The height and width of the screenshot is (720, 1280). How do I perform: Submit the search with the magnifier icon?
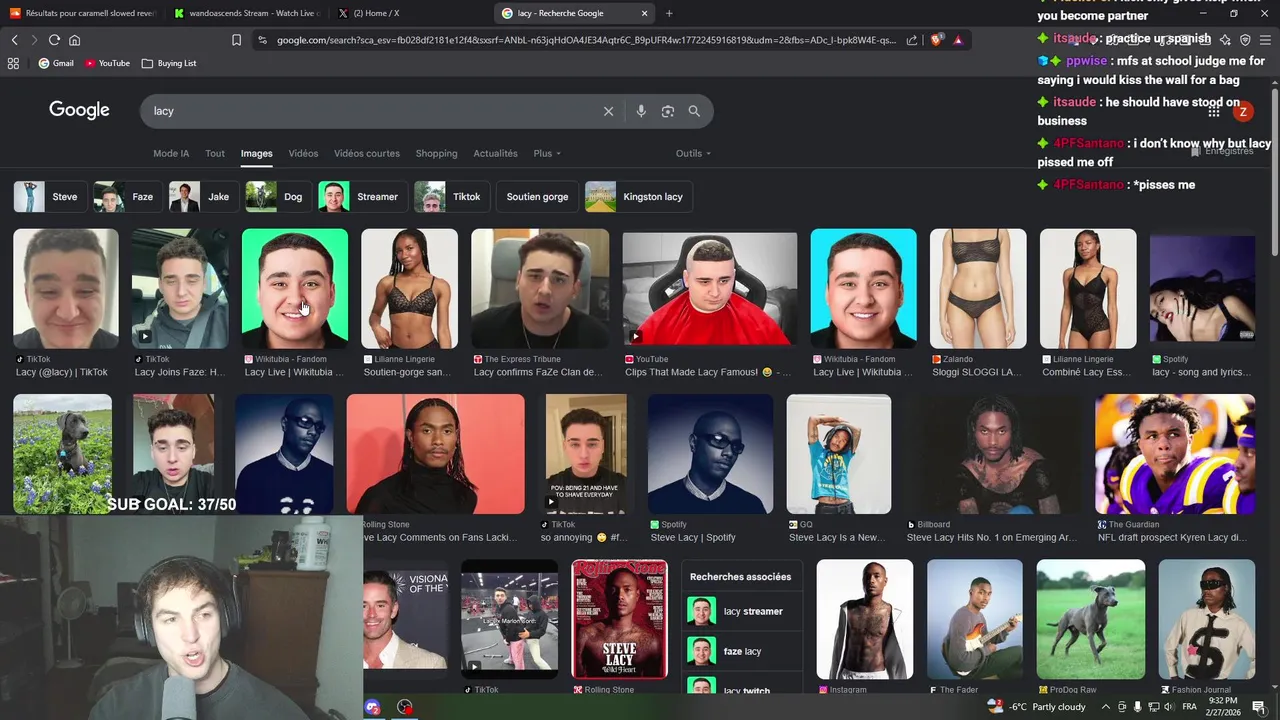click(694, 111)
